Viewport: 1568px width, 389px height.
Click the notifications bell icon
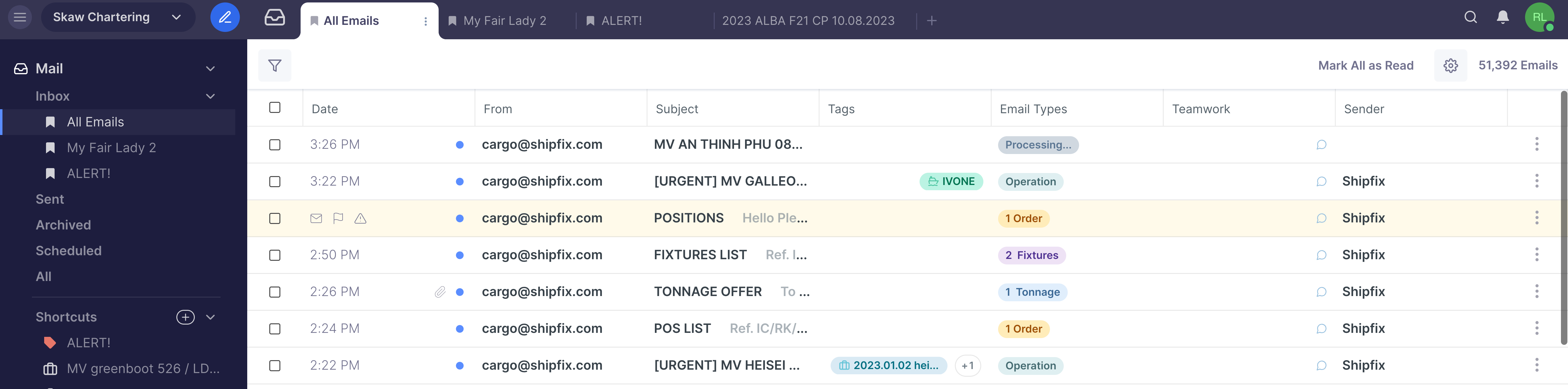pos(1503,18)
